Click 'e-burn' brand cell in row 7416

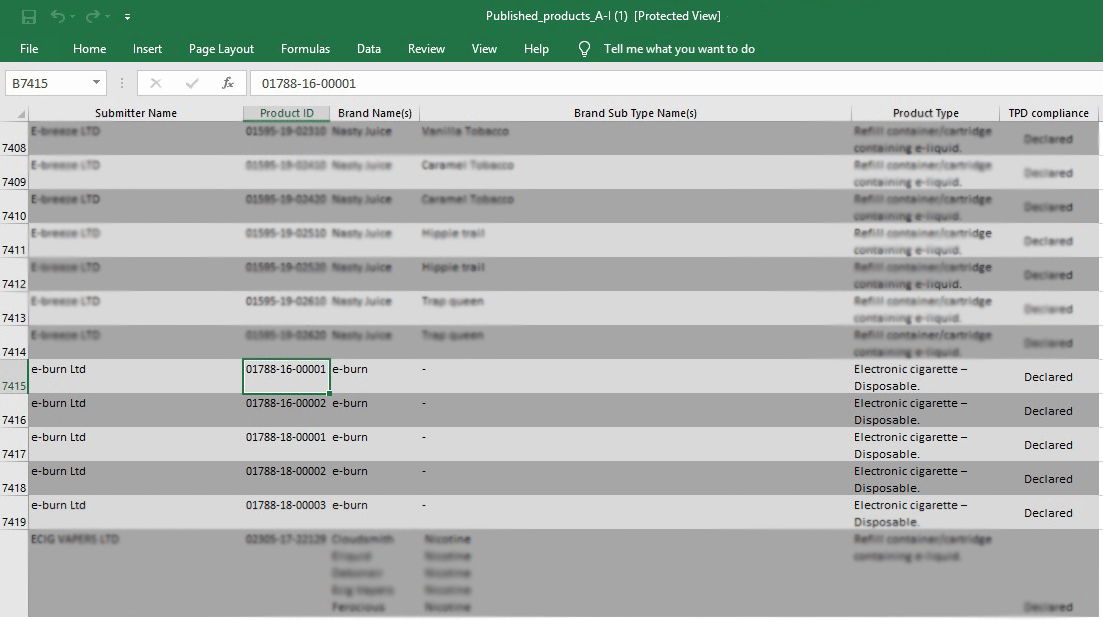(x=375, y=411)
